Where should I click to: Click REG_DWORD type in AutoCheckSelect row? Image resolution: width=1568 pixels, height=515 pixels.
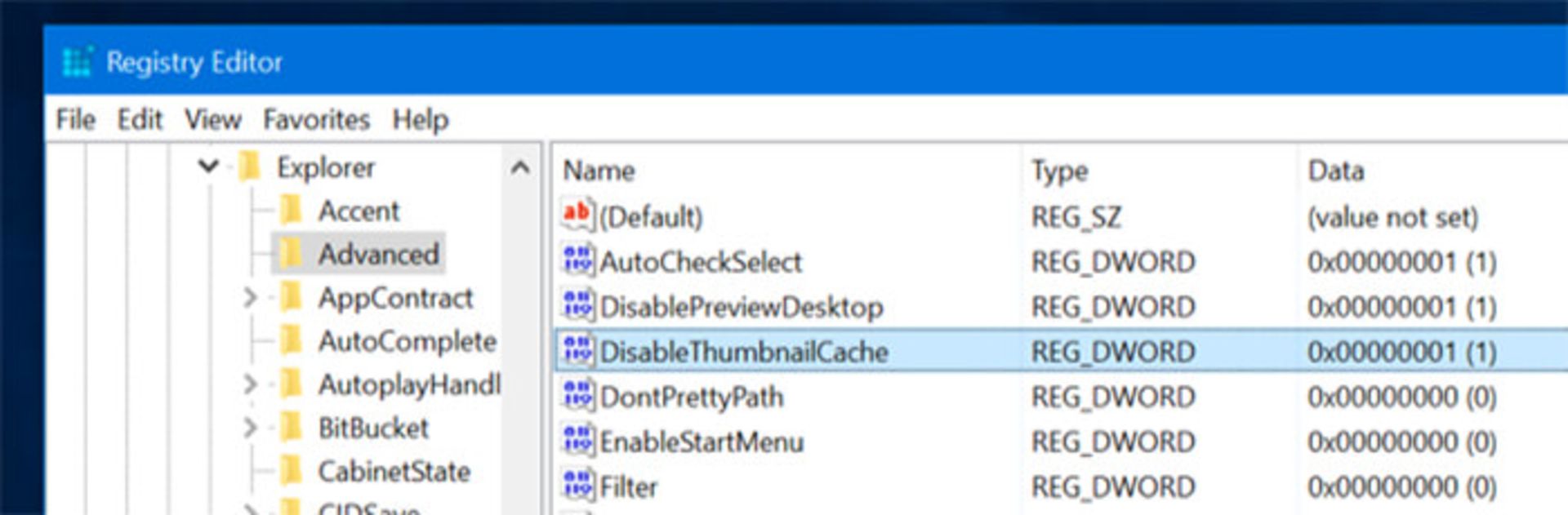coord(1113,263)
